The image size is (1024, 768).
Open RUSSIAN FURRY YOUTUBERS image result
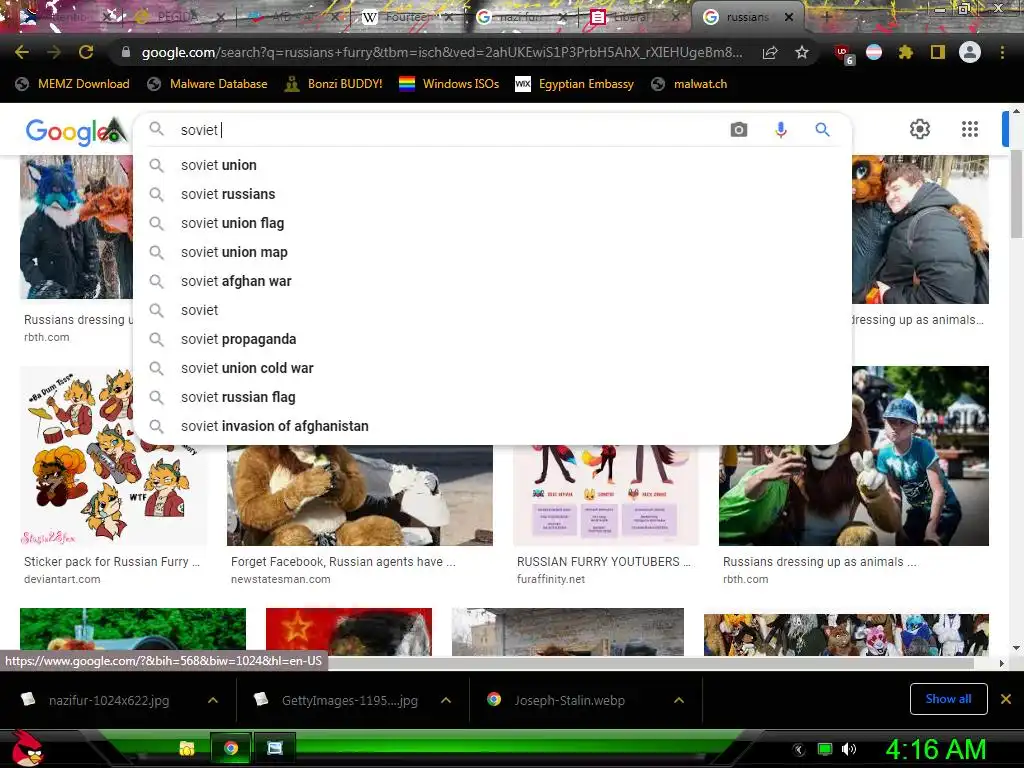tap(605, 495)
